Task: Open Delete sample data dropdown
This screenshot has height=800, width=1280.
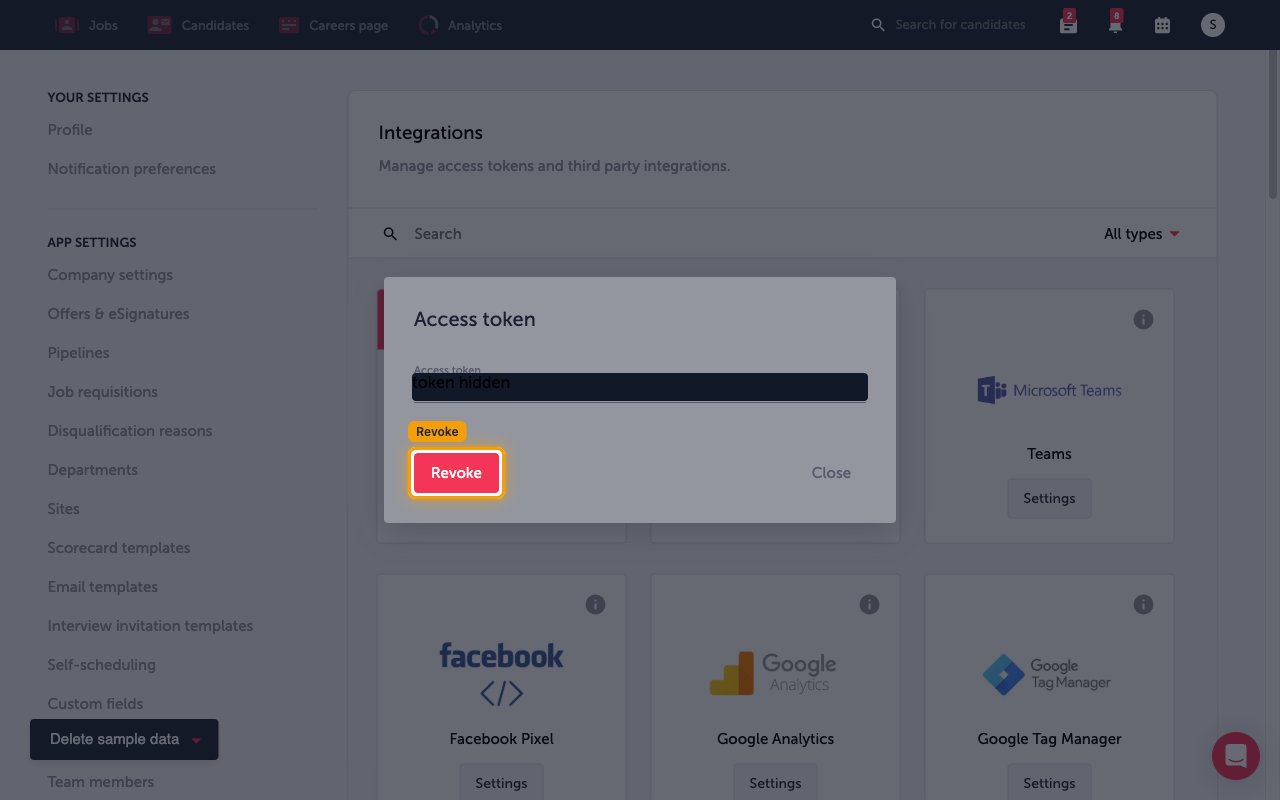Action: point(124,740)
